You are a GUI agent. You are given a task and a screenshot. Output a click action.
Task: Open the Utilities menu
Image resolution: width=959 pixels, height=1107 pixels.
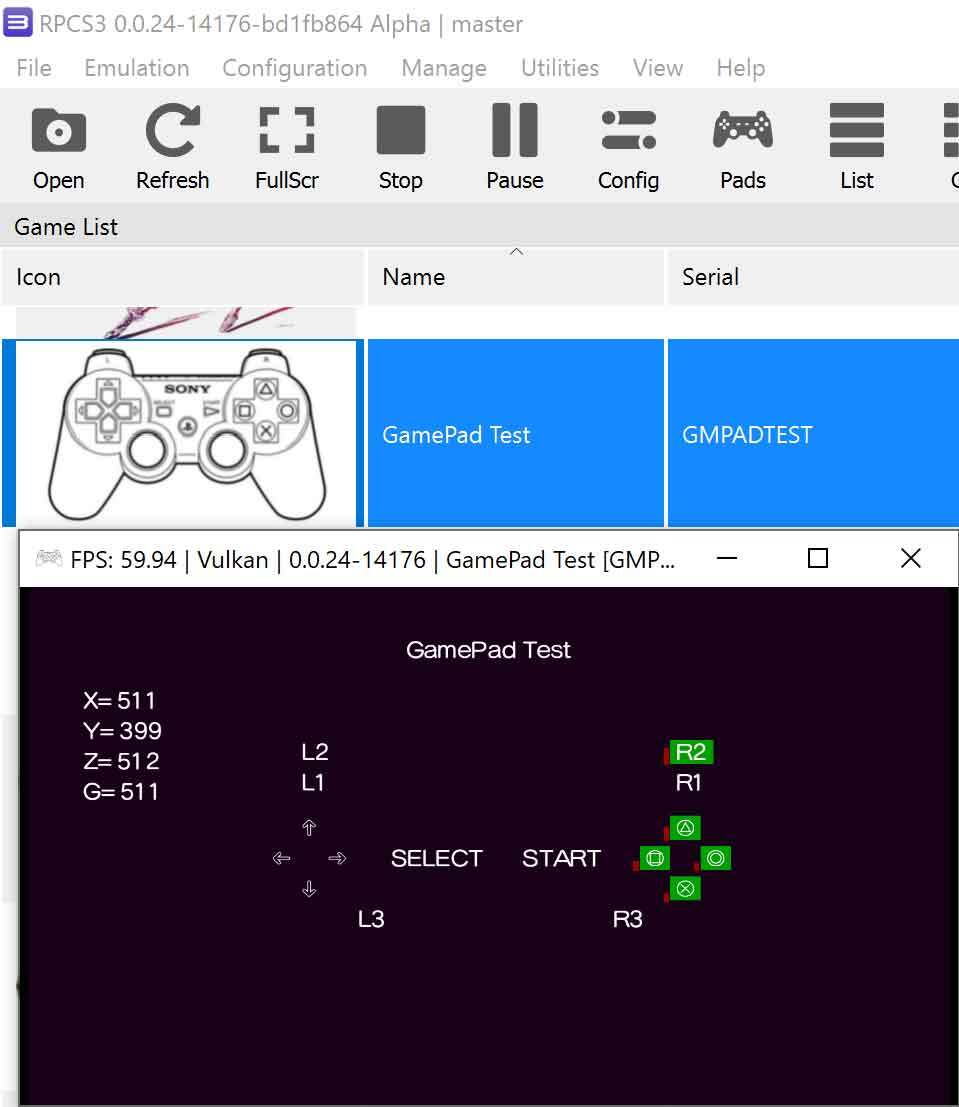pos(560,68)
